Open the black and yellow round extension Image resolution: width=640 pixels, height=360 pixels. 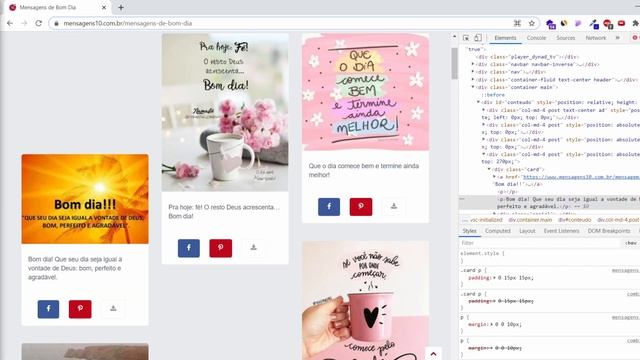click(564, 23)
